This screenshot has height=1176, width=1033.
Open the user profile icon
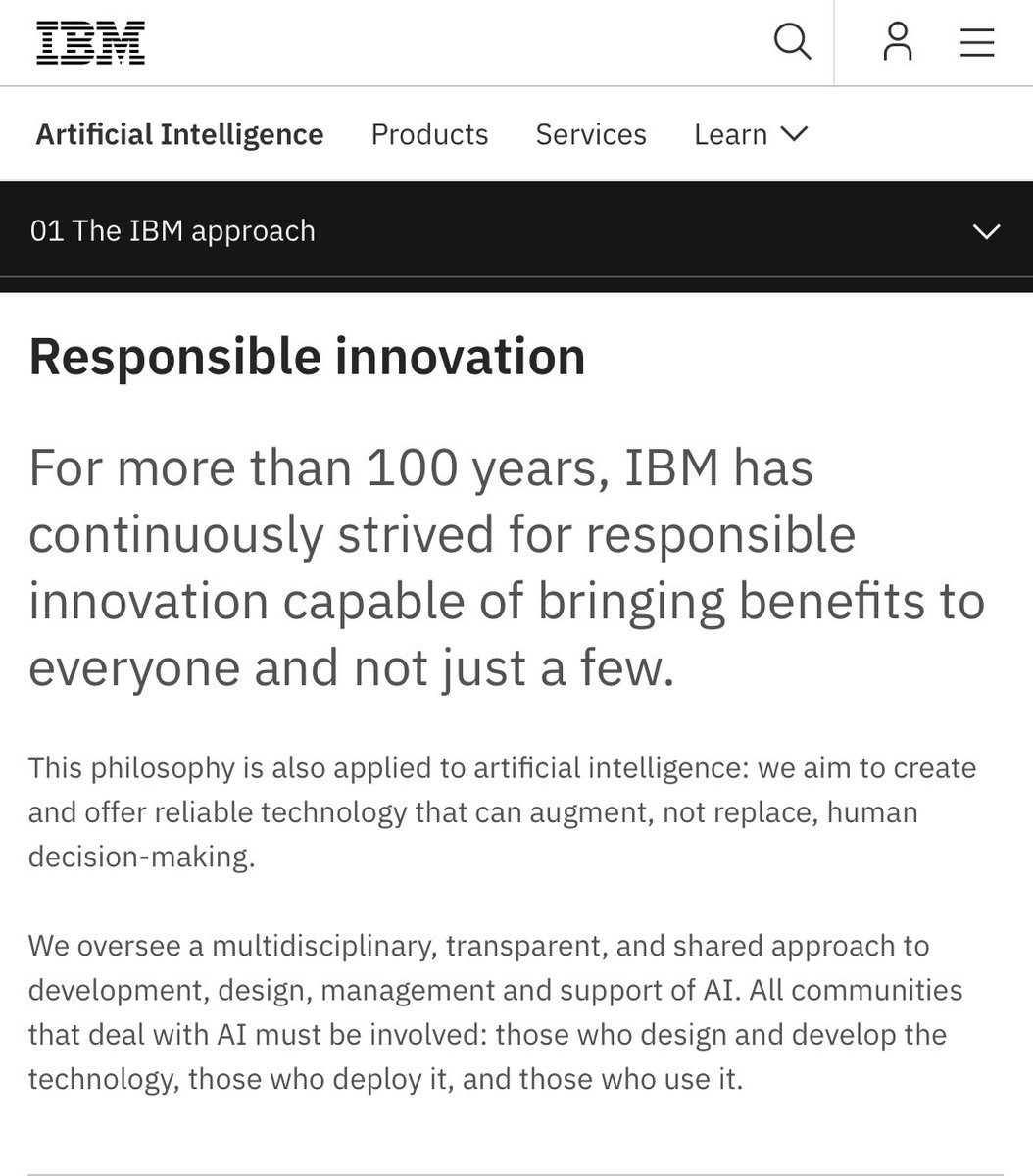coord(897,42)
